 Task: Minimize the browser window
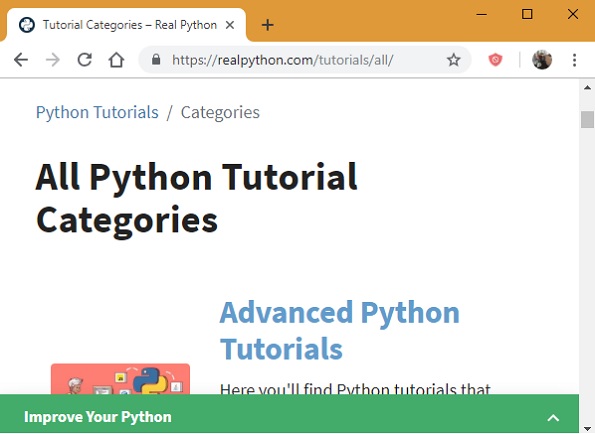(x=482, y=14)
